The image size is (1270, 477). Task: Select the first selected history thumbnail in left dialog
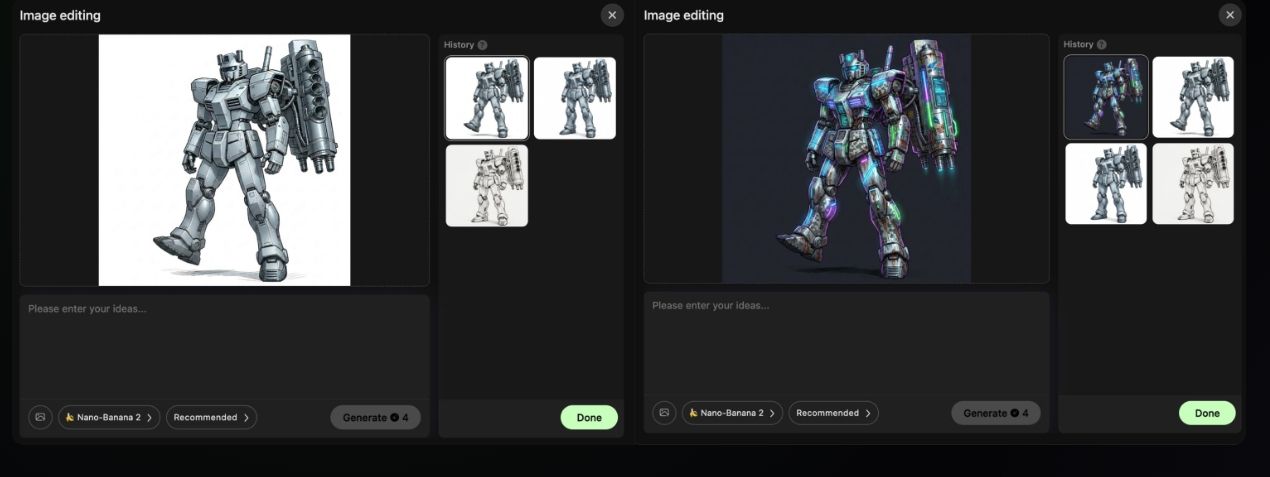click(487, 98)
